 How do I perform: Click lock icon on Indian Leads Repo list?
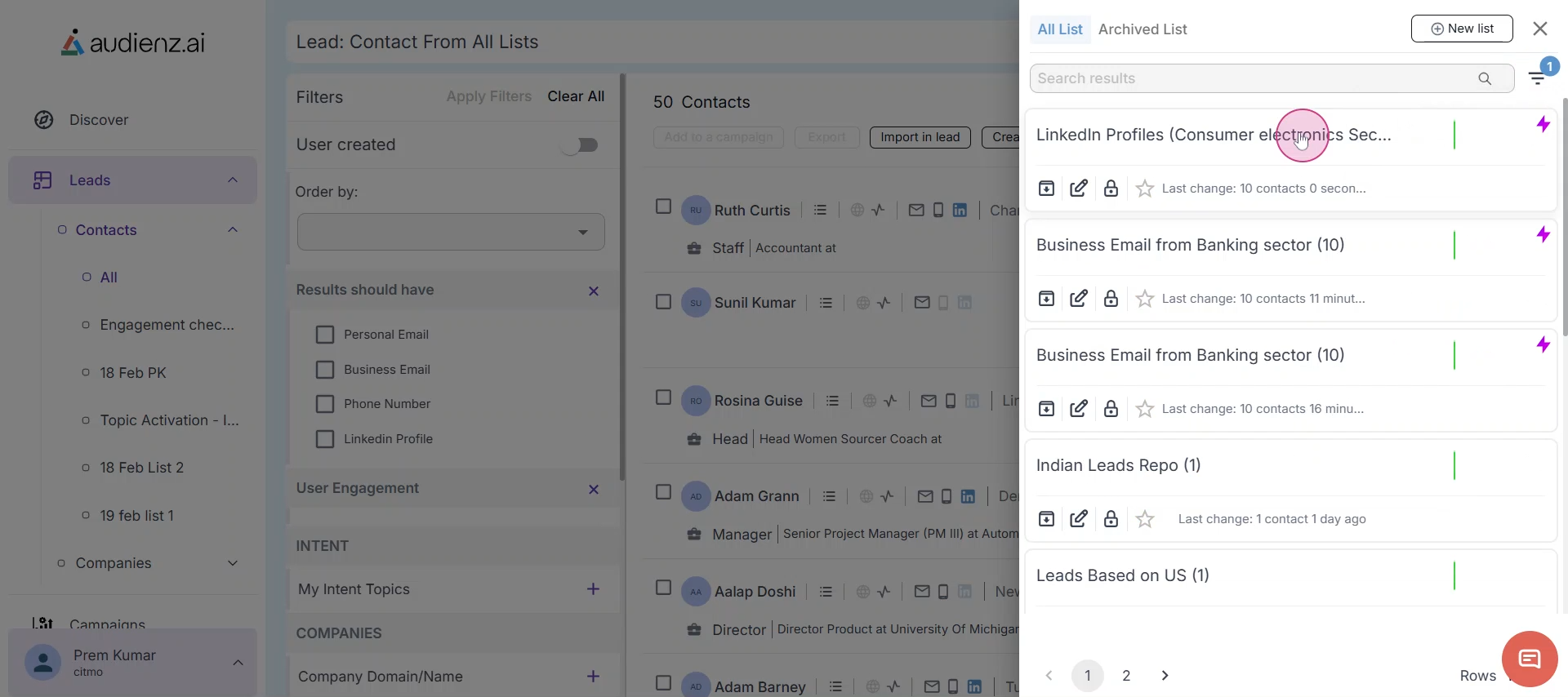point(1111,519)
